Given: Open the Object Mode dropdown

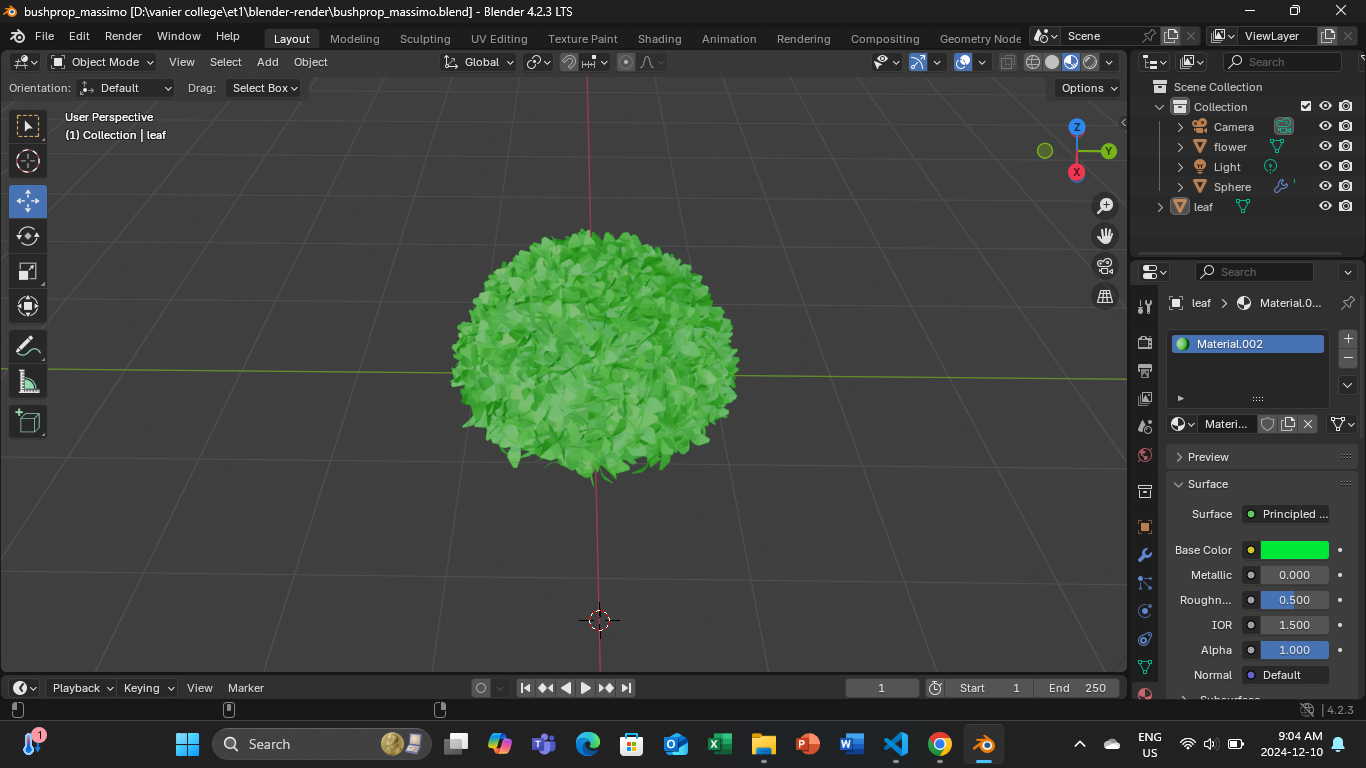Looking at the screenshot, I should coord(103,62).
